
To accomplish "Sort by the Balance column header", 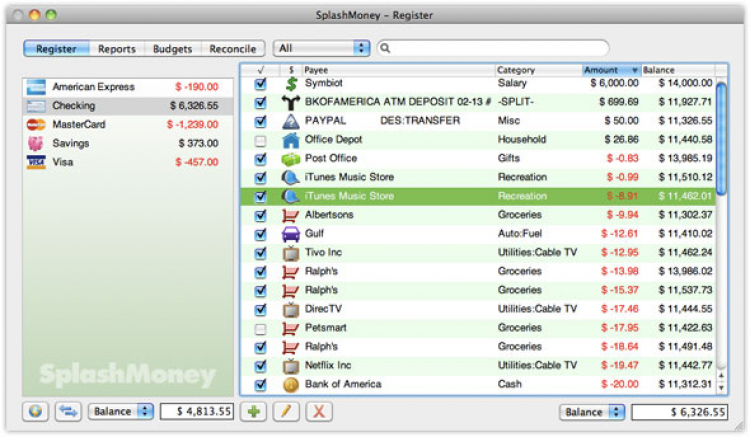I will pos(678,70).
